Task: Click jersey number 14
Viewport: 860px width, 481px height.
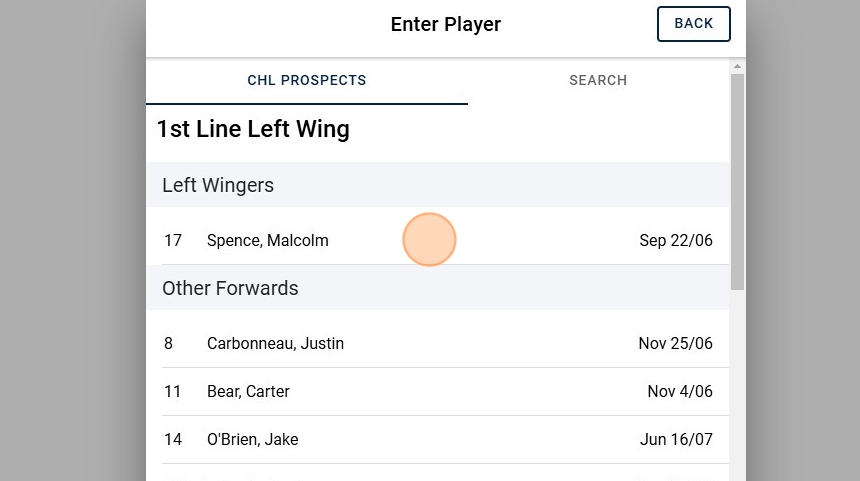Action: pos(173,439)
